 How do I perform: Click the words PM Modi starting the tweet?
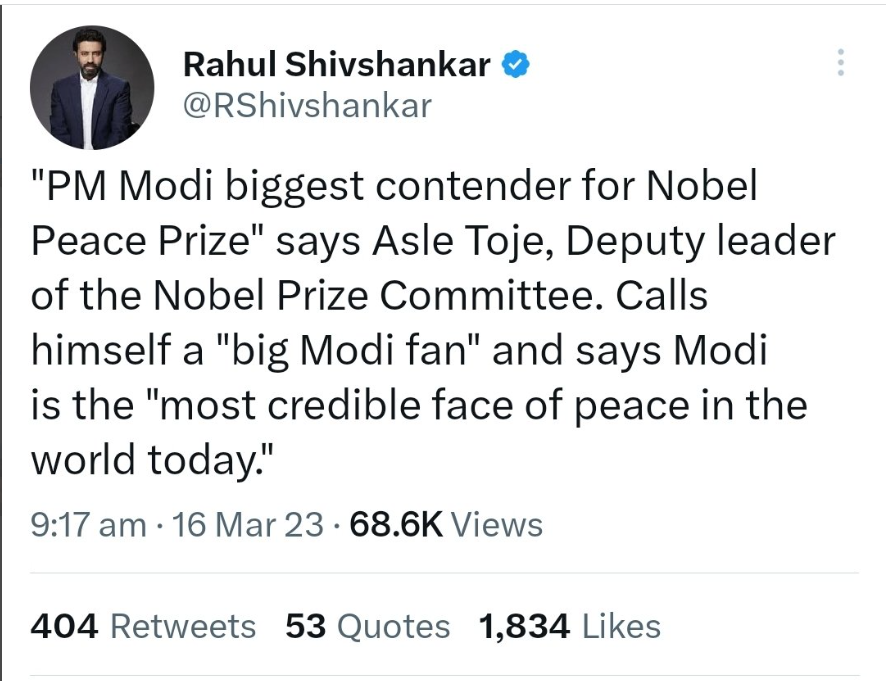122,186
